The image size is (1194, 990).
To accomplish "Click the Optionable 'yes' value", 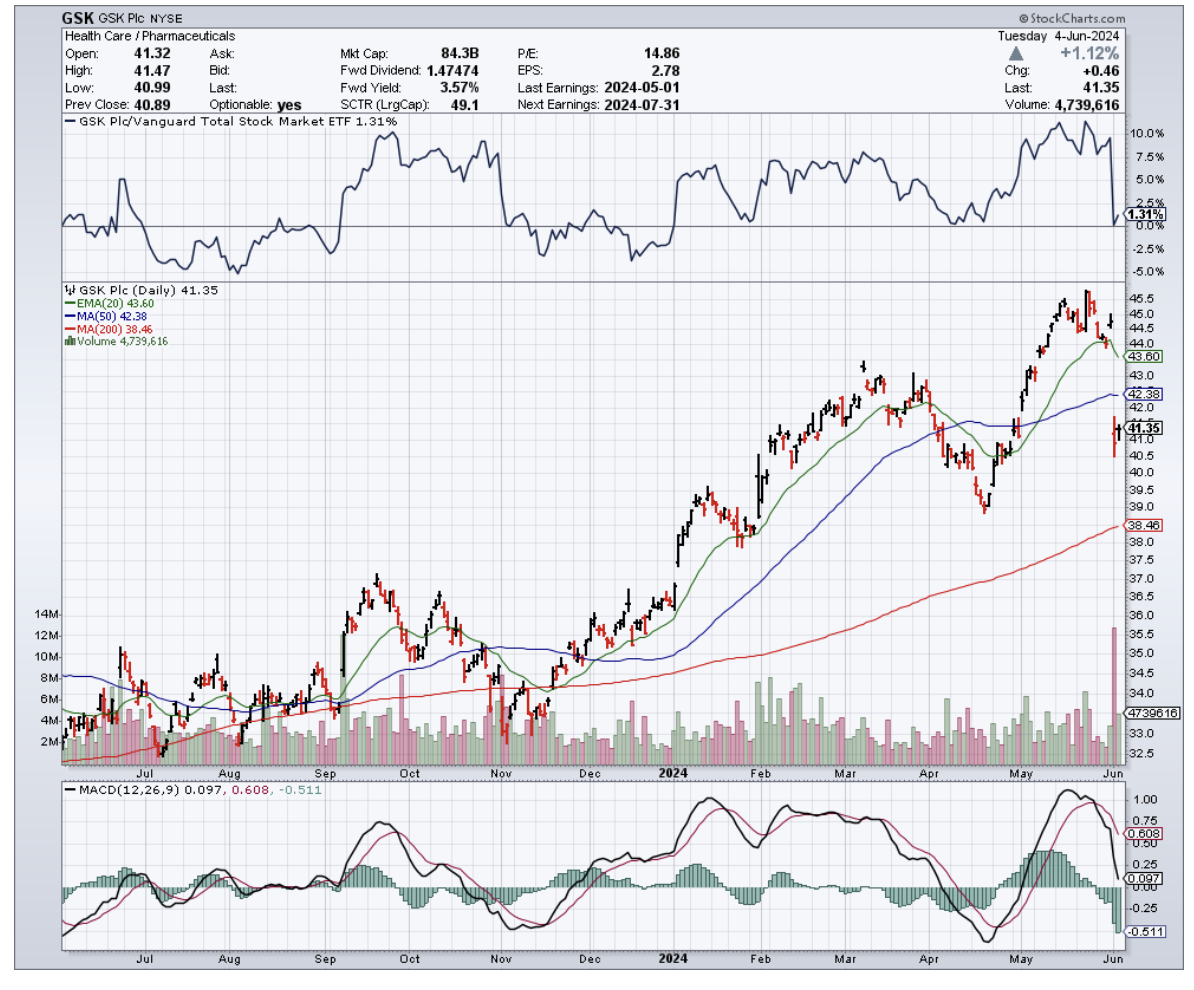I will pyautogui.click(x=289, y=105).
